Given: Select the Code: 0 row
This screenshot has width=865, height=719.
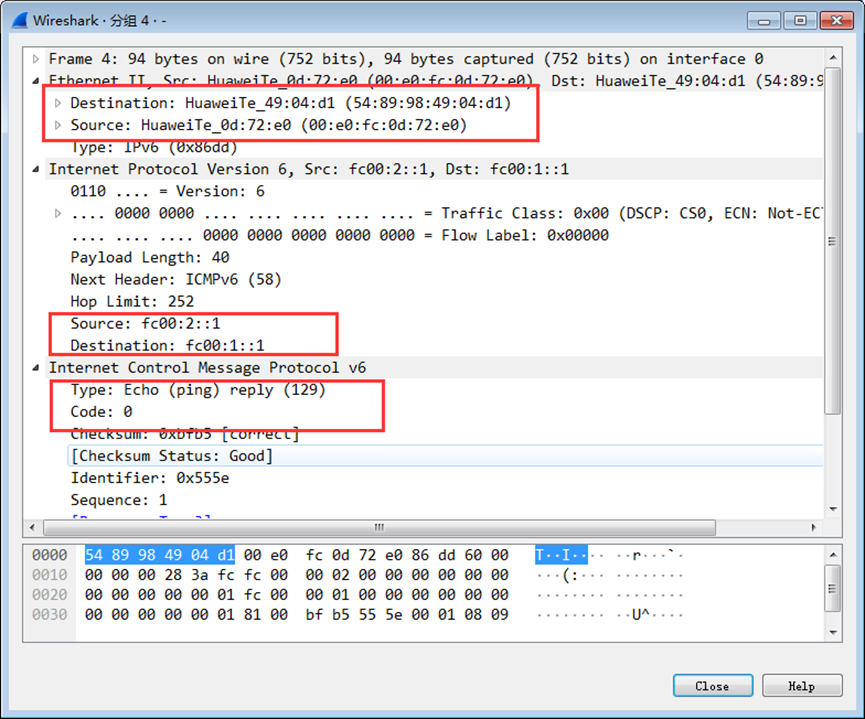Looking at the screenshot, I should pos(102,412).
